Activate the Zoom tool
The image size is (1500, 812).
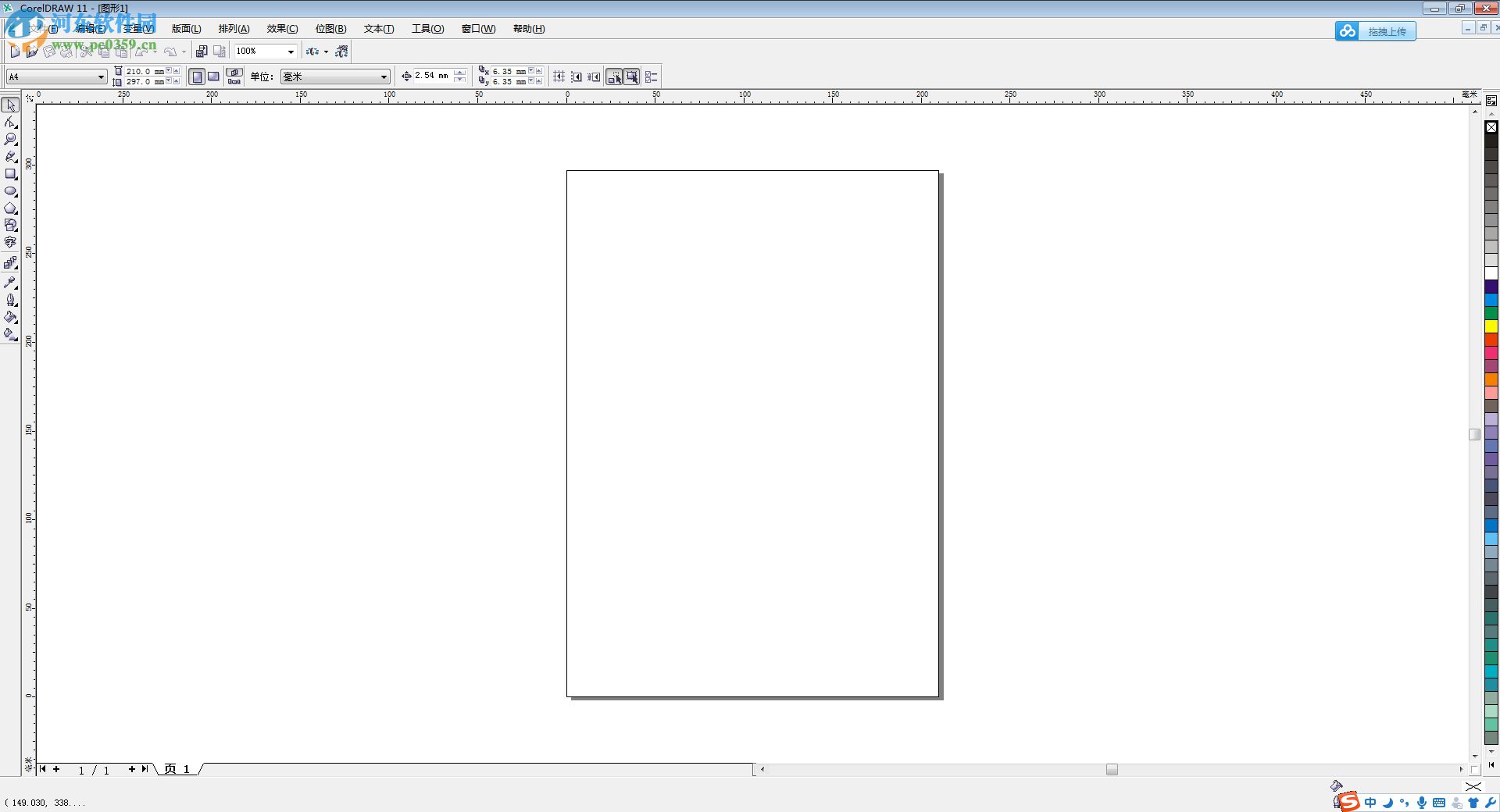(x=10, y=139)
